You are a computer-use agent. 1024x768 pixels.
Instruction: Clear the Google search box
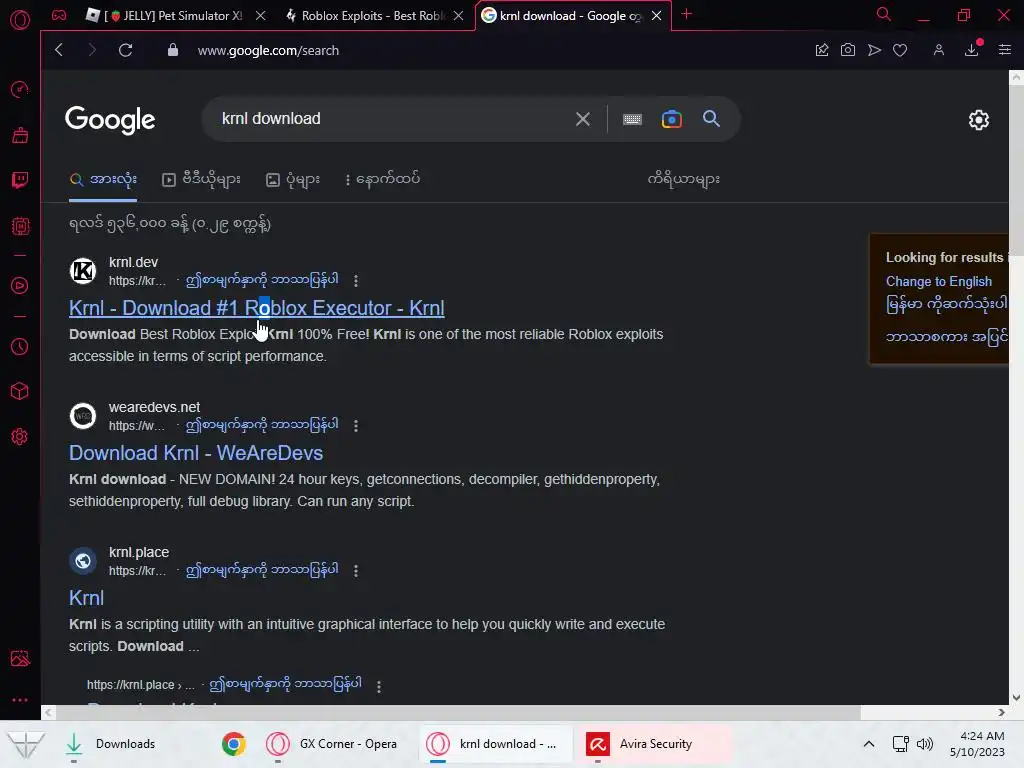point(583,119)
